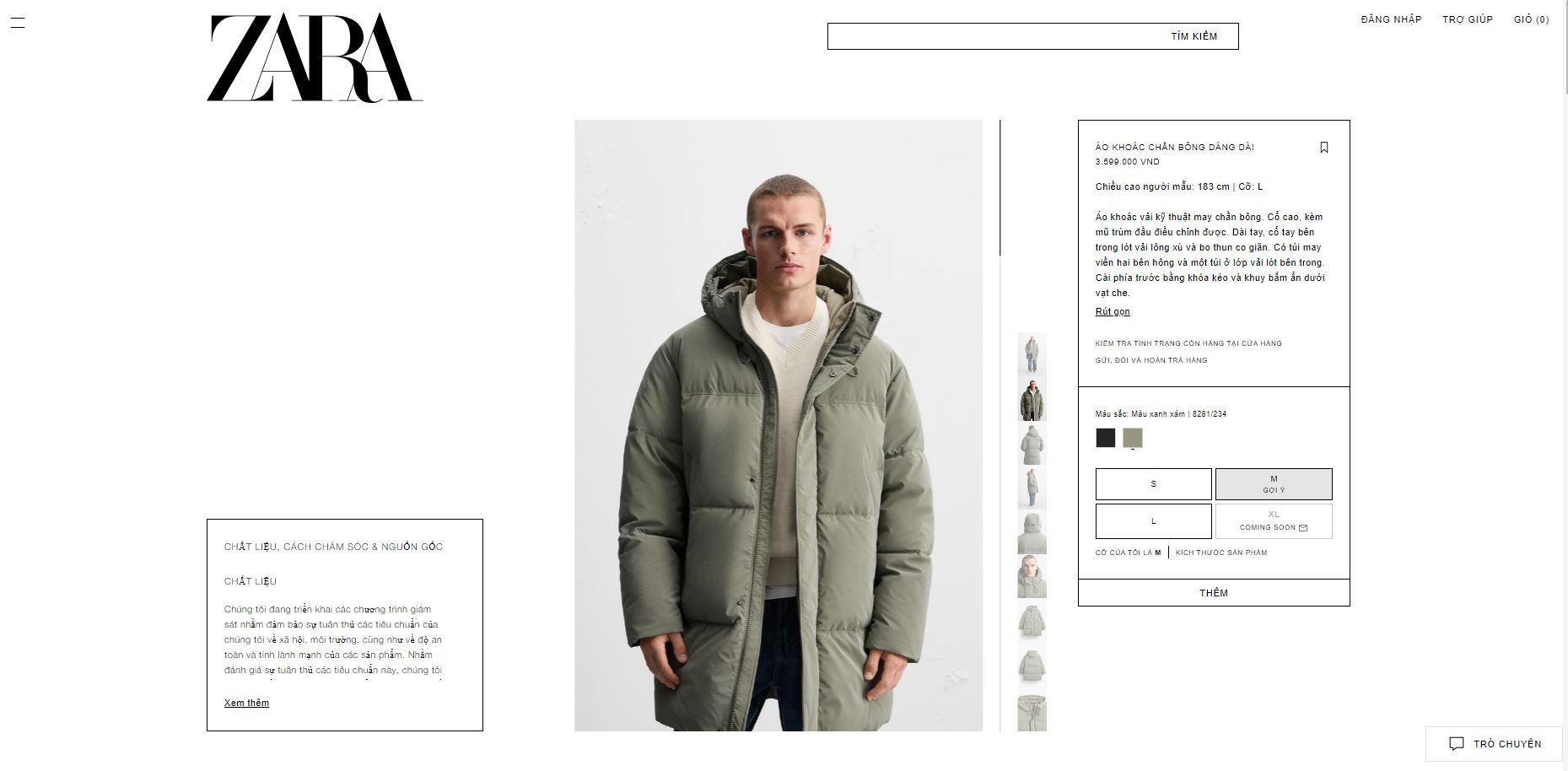Select size M gợi ý
The image size is (1568, 771).
click(x=1274, y=484)
